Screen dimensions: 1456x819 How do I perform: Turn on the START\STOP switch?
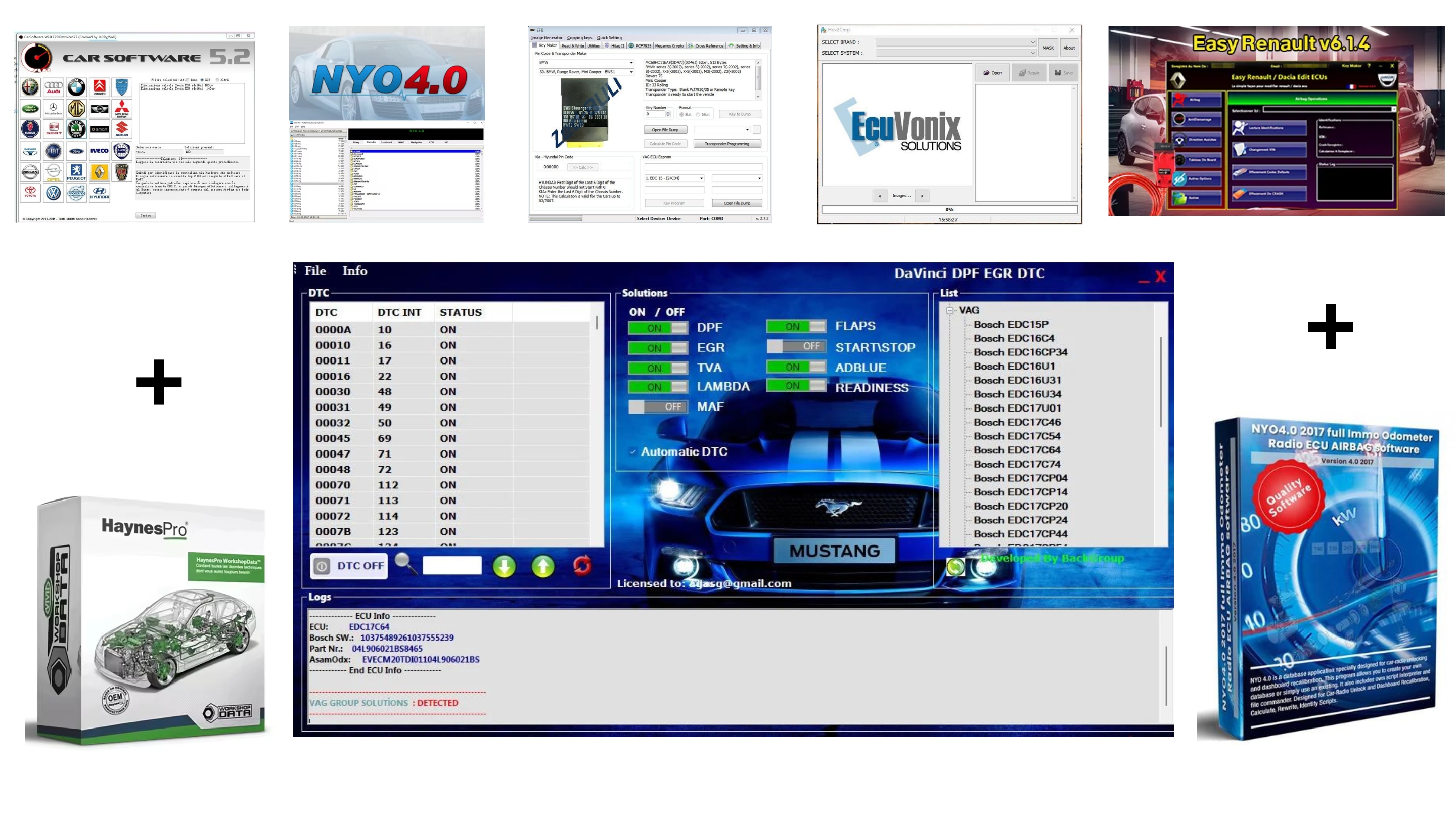pyautogui.click(x=796, y=346)
